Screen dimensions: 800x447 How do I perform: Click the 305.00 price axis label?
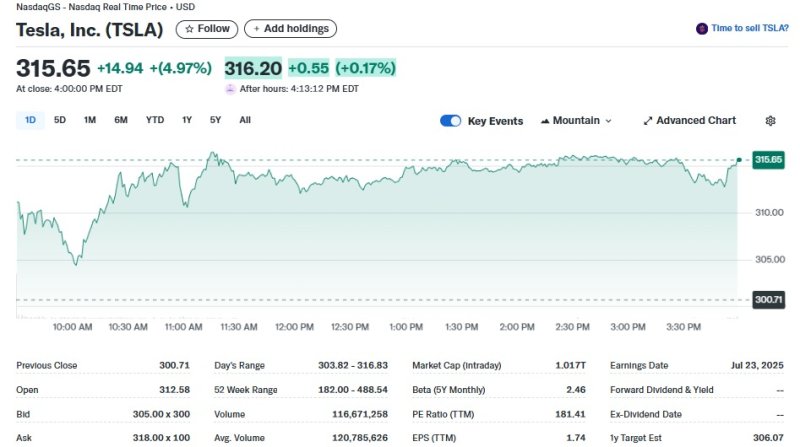(x=770, y=260)
